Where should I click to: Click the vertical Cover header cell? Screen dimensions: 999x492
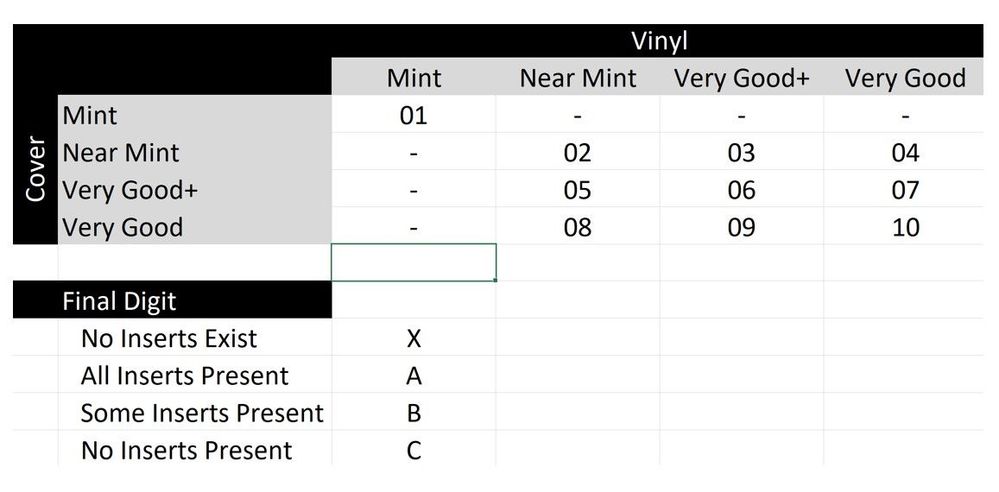tap(35, 170)
